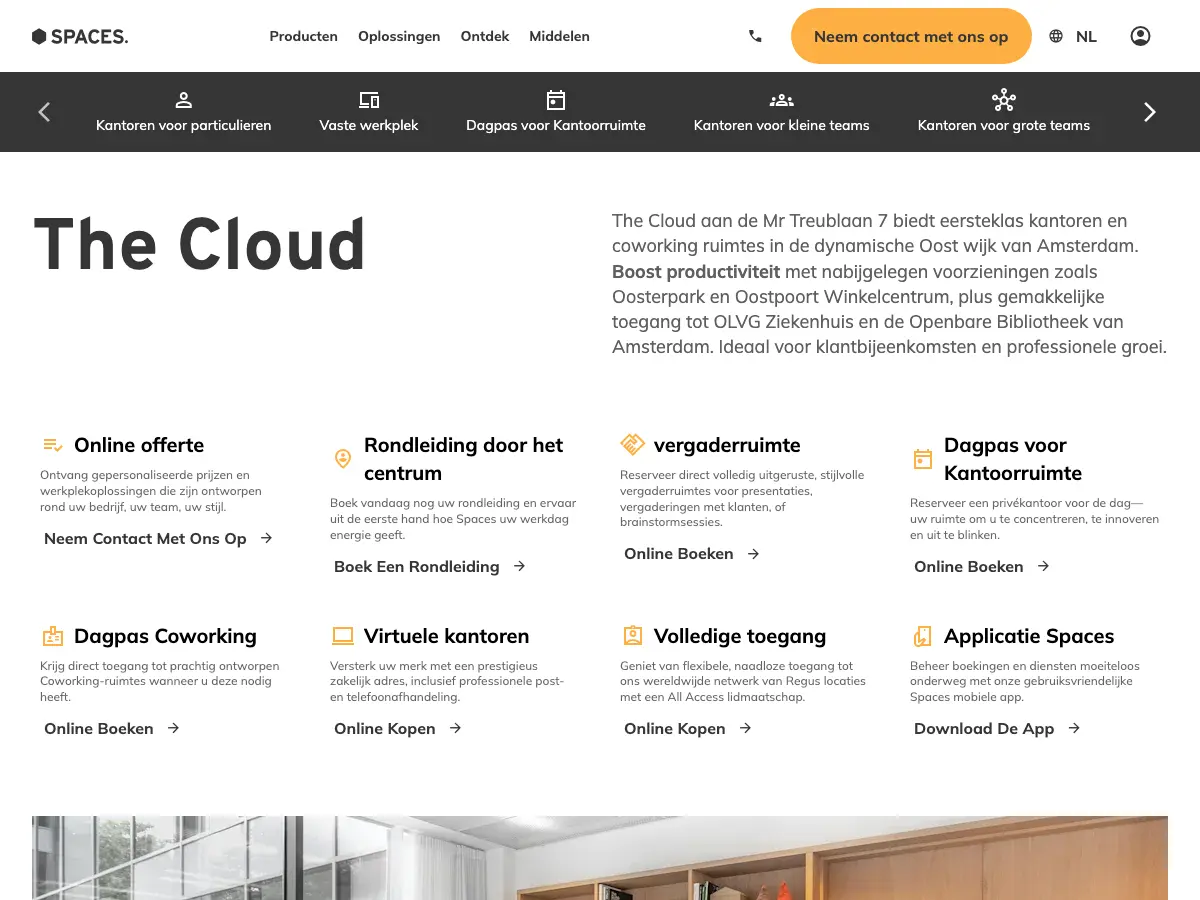Click the phone call icon
1200x900 pixels.
click(755, 36)
